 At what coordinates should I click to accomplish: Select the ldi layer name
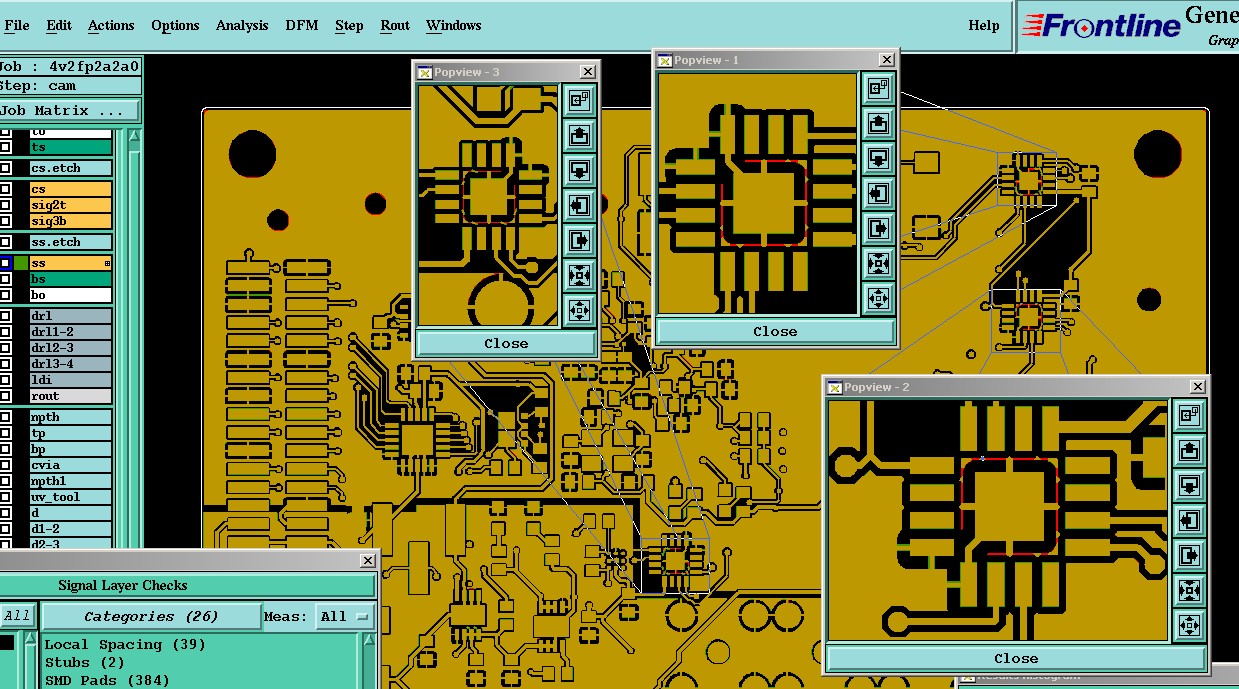click(x=70, y=380)
